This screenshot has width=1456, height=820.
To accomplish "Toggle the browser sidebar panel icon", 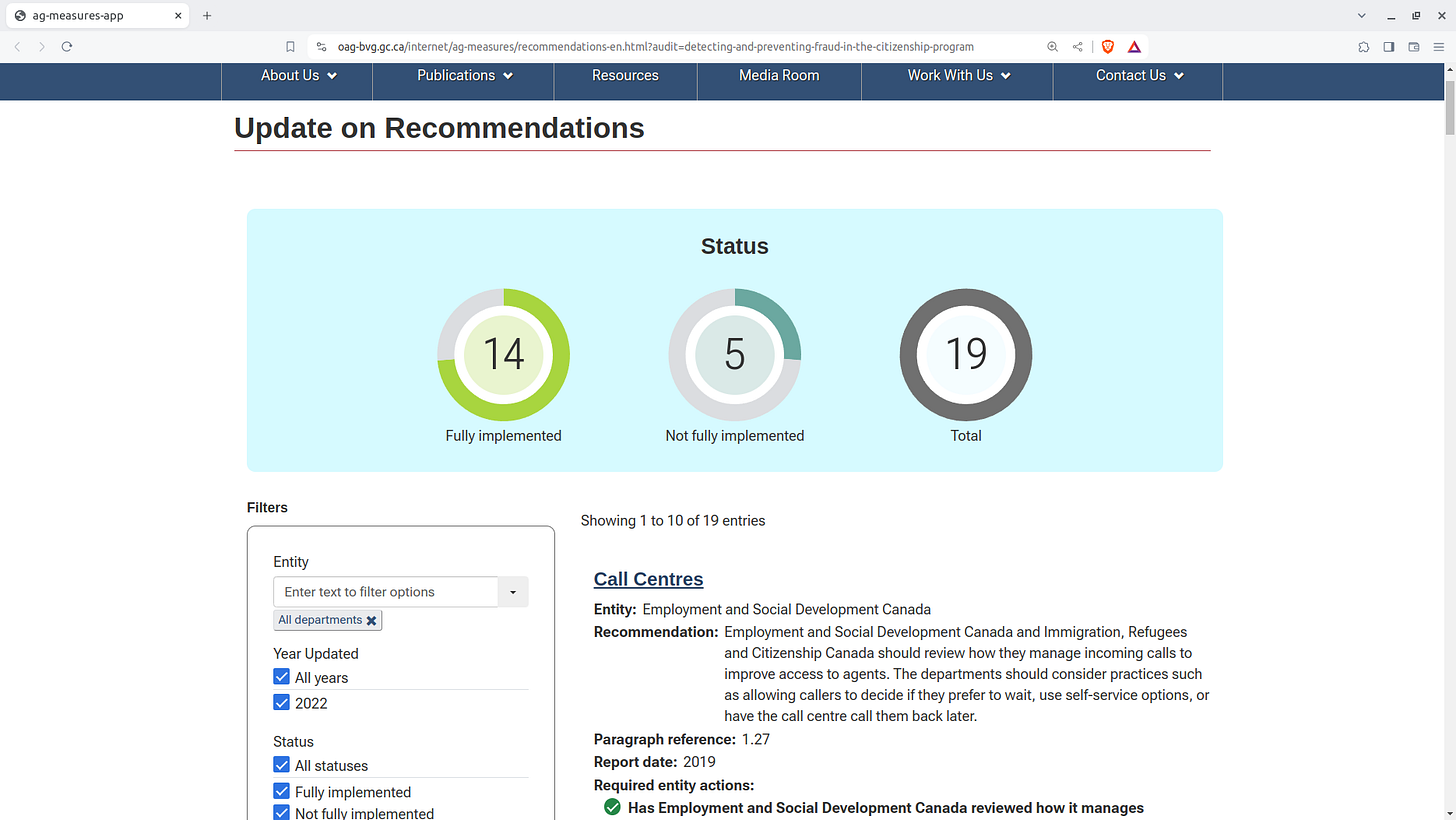I will click(x=1389, y=47).
